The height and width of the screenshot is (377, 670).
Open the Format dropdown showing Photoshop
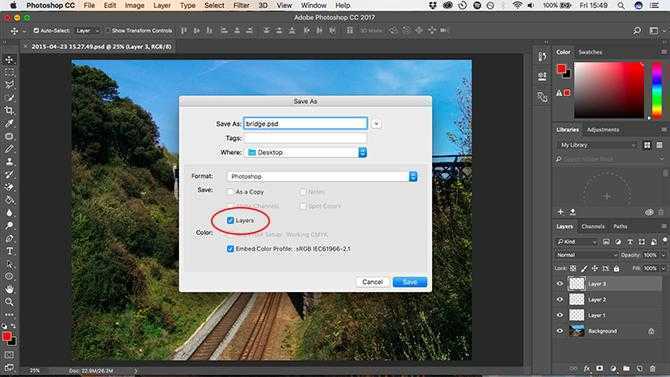[x=322, y=177]
